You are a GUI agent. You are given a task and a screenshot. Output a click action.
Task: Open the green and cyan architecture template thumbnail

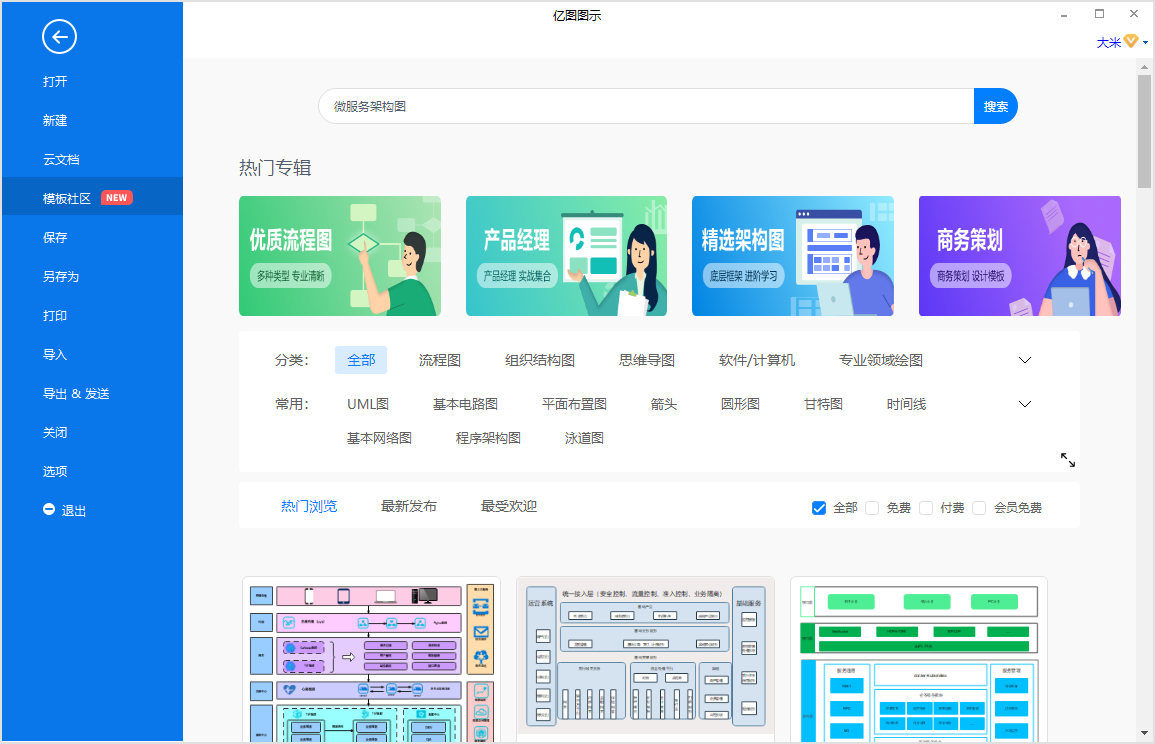(x=919, y=660)
